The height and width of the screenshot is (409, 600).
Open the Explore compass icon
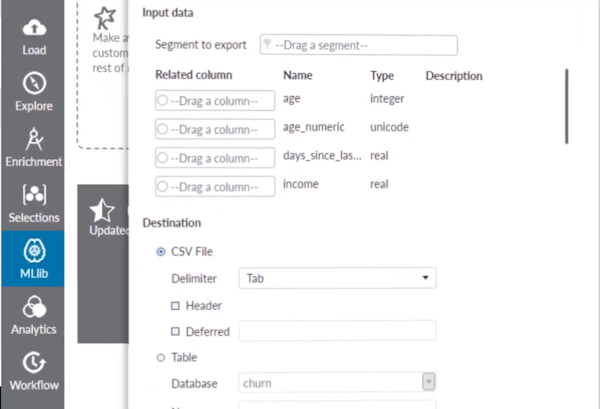pyautogui.click(x=33, y=92)
